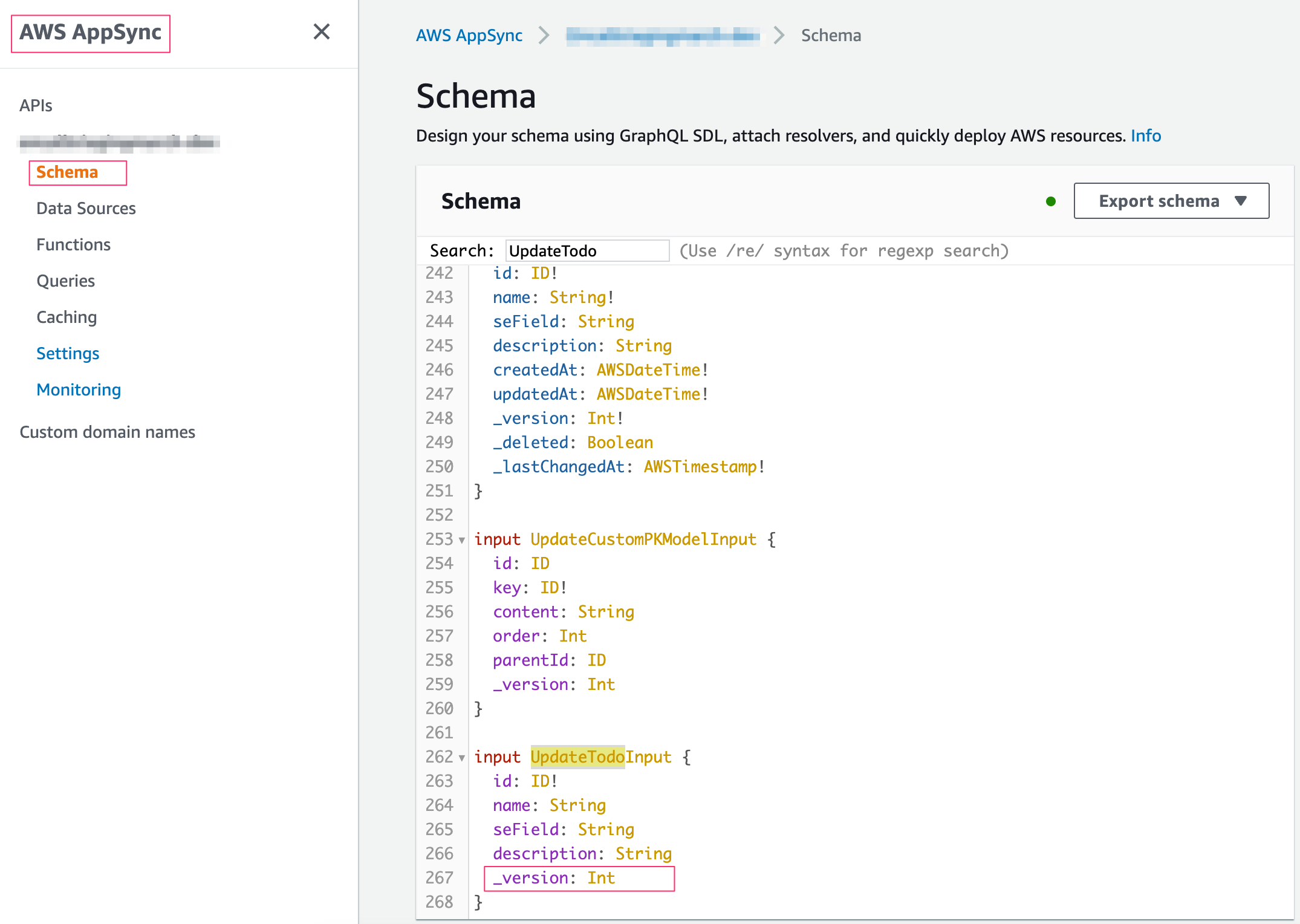Click the green schema status indicator dot
1300x924 pixels.
tap(1050, 200)
